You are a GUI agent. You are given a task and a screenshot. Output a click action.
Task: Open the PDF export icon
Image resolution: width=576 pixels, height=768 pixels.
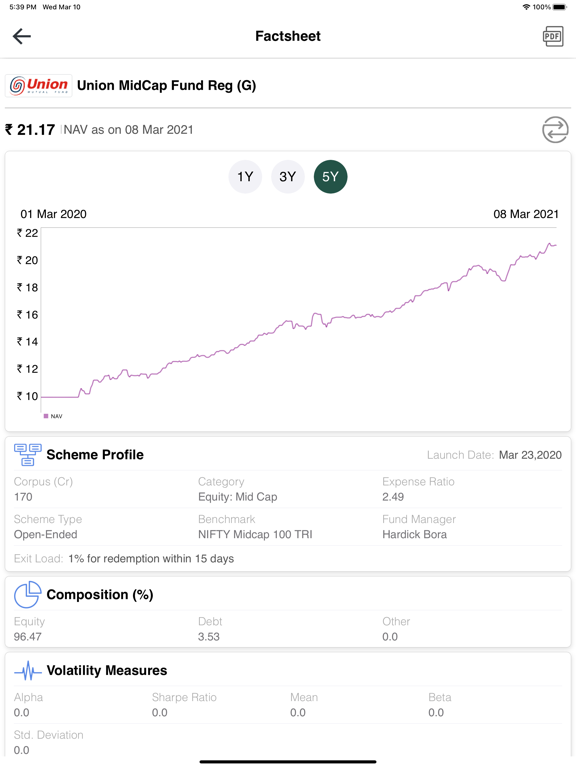552,36
